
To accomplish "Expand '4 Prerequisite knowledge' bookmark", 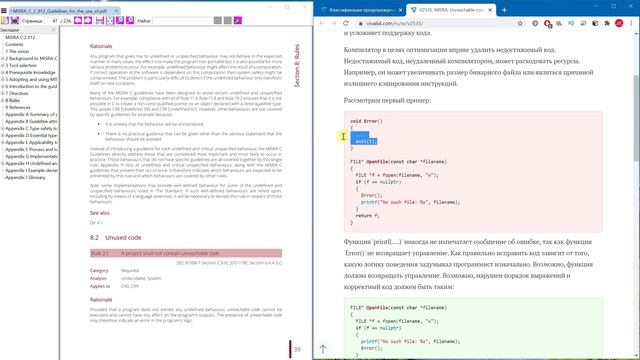I will pyautogui.click(x=2, y=72).
